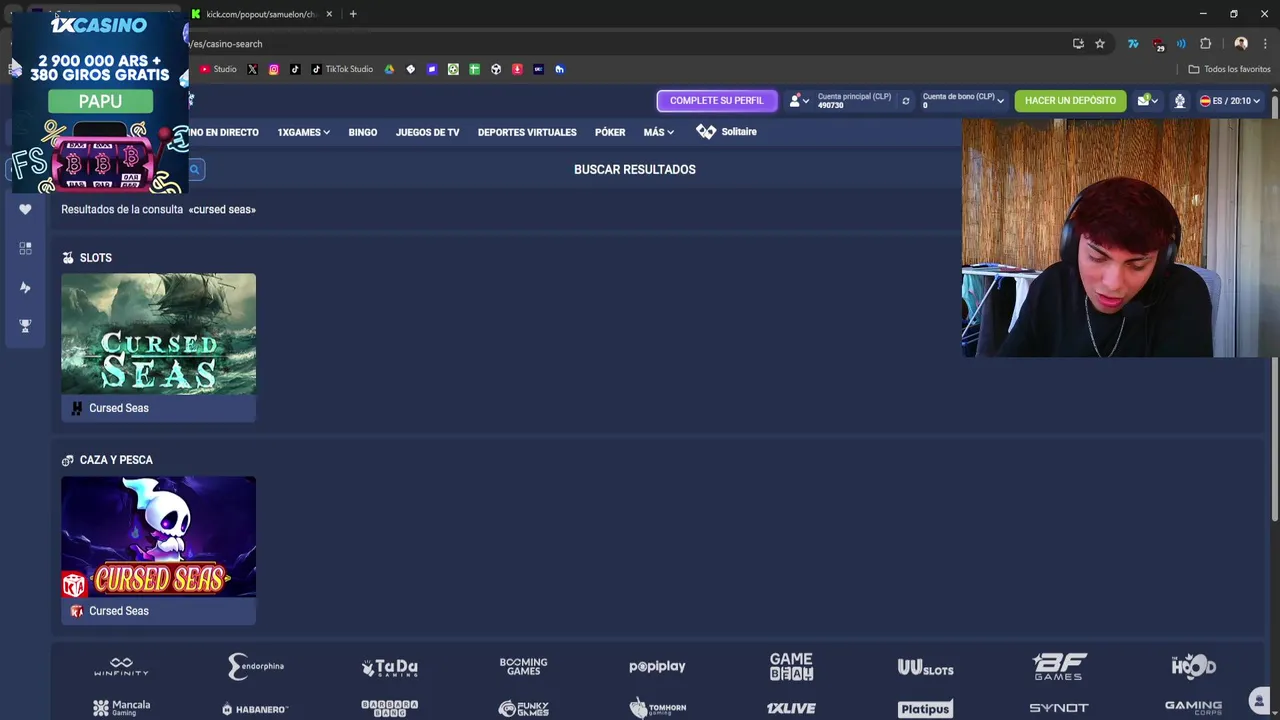Open the ES language and time dropdown

[1230, 101]
